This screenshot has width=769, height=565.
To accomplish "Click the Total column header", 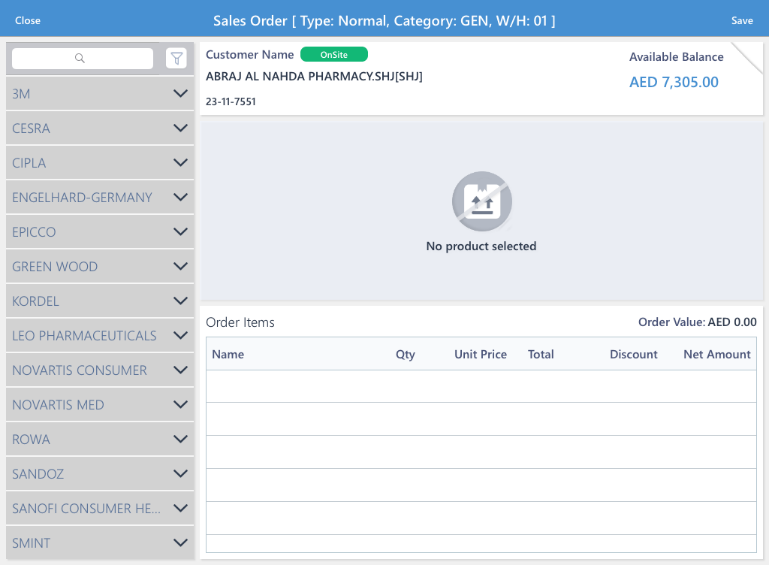I will tap(540, 354).
